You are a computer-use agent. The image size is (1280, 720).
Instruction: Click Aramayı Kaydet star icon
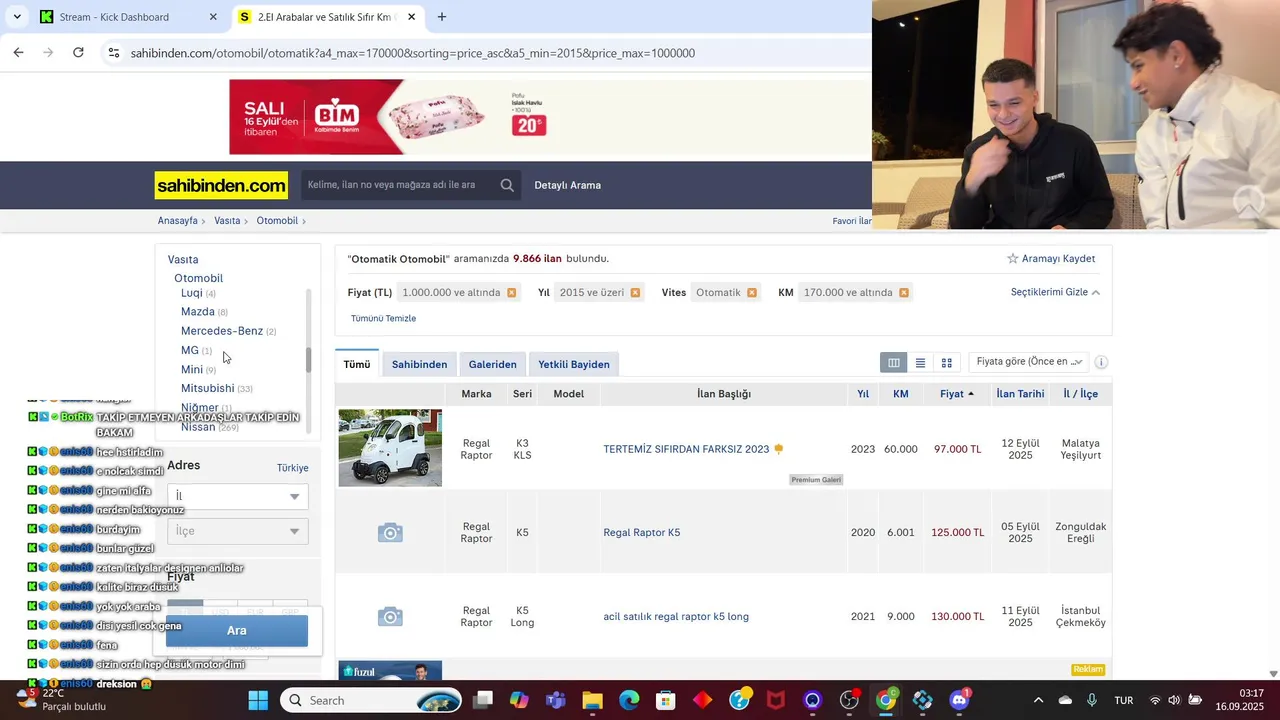pyautogui.click(x=1012, y=258)
